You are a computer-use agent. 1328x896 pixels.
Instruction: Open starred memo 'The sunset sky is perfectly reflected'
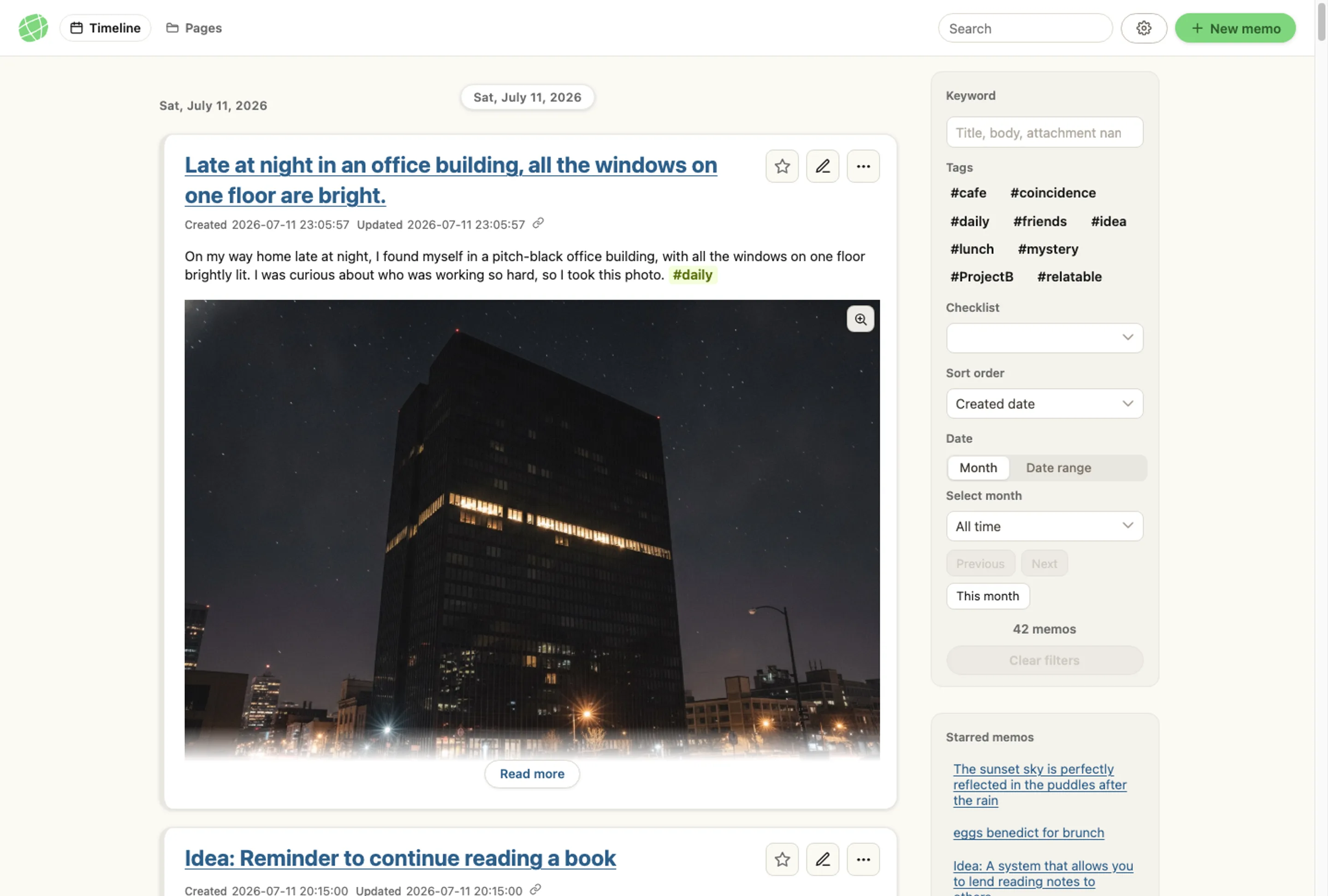[x=1039, y=784]
